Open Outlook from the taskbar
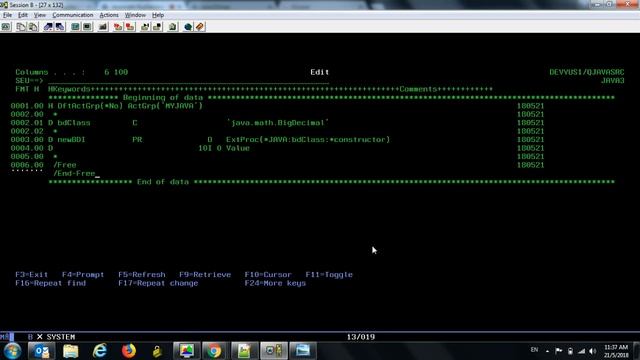640x360 pixels. [41, 351]
